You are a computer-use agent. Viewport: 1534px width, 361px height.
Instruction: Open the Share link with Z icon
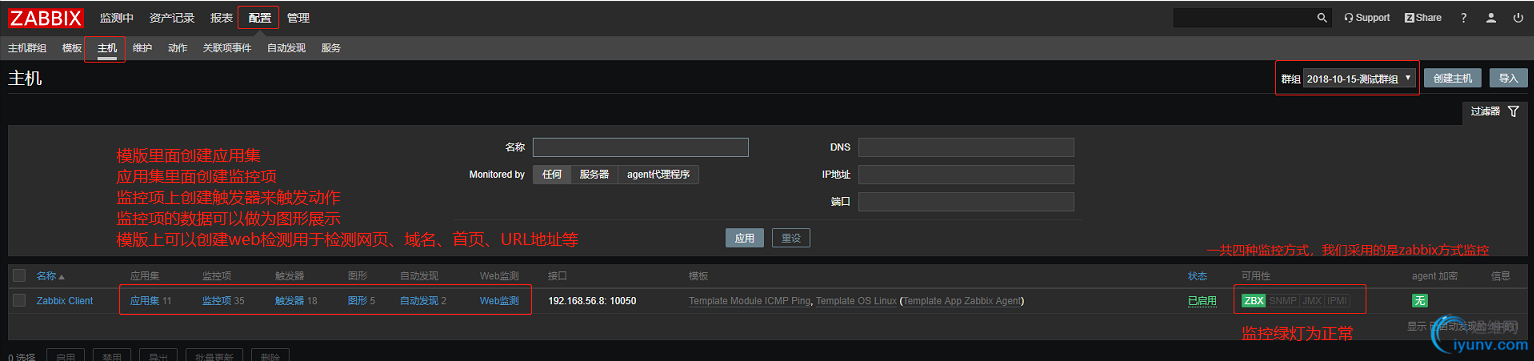coord(1423,17)
